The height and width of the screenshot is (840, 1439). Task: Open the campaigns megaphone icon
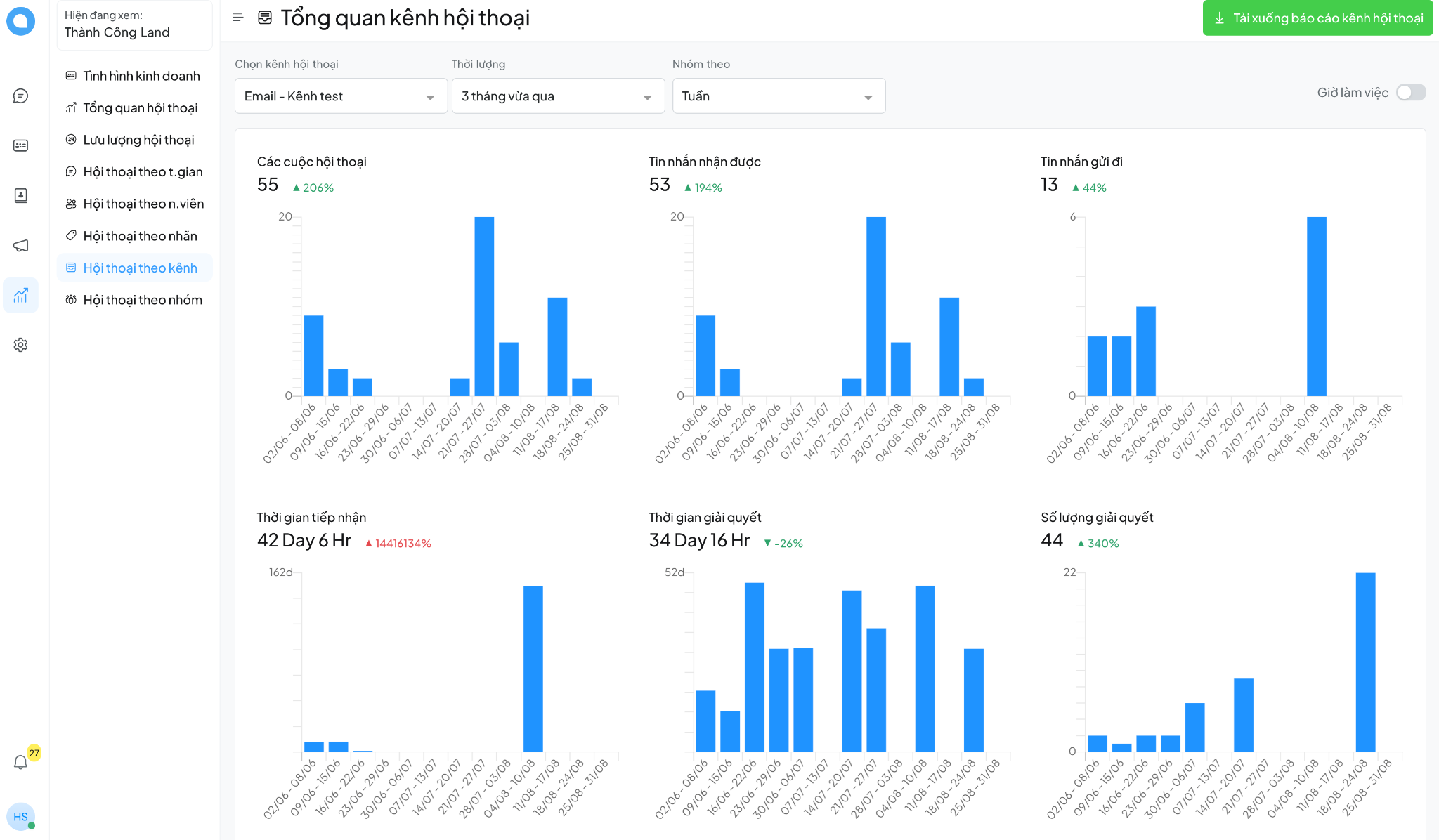click(20, 245)
